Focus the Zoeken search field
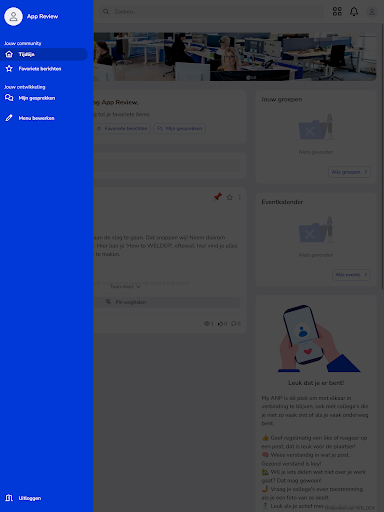 pyautogui.click(x=211, y=12)
